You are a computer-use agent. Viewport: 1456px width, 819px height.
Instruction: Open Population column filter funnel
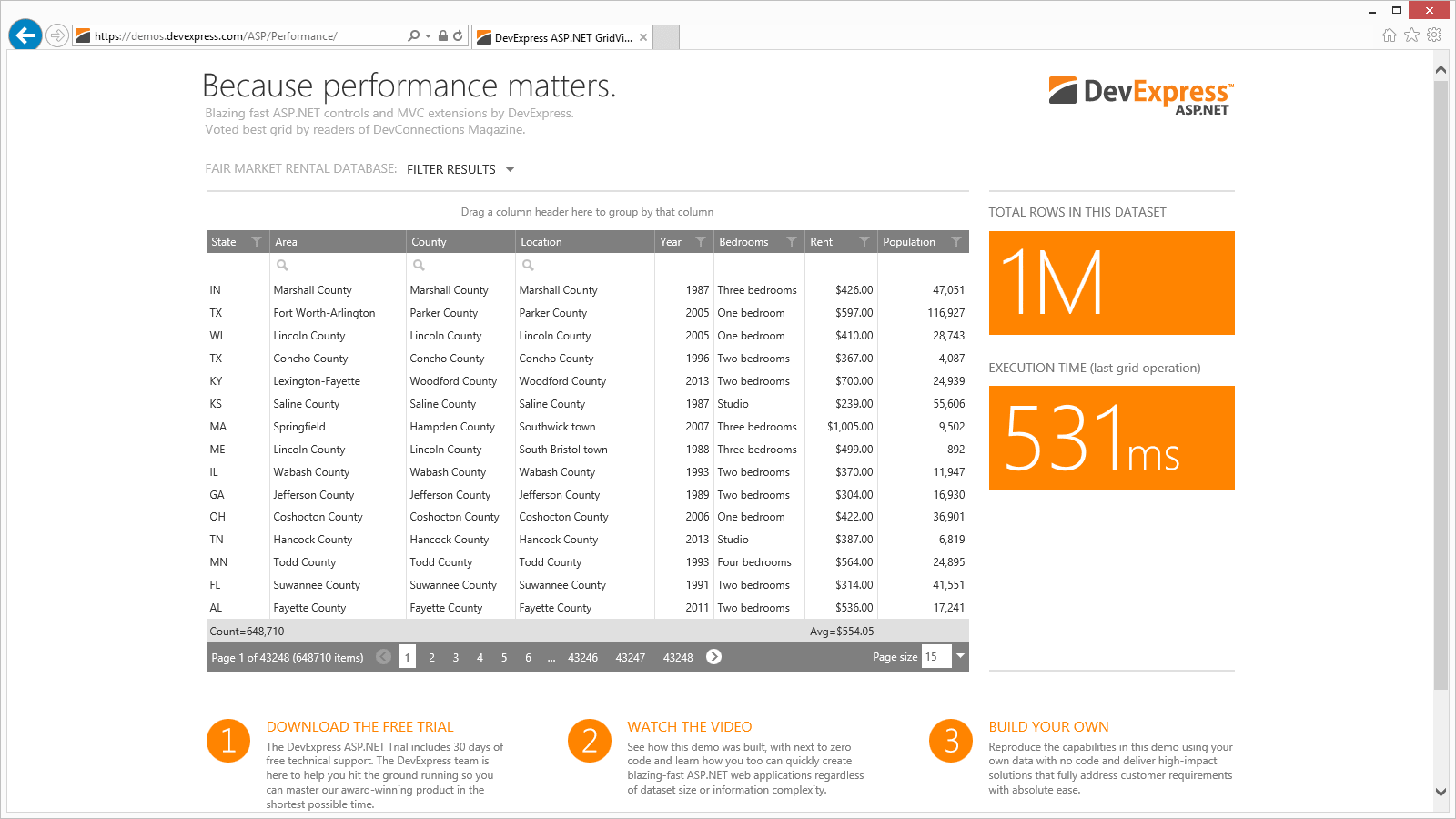coord(956,241)
